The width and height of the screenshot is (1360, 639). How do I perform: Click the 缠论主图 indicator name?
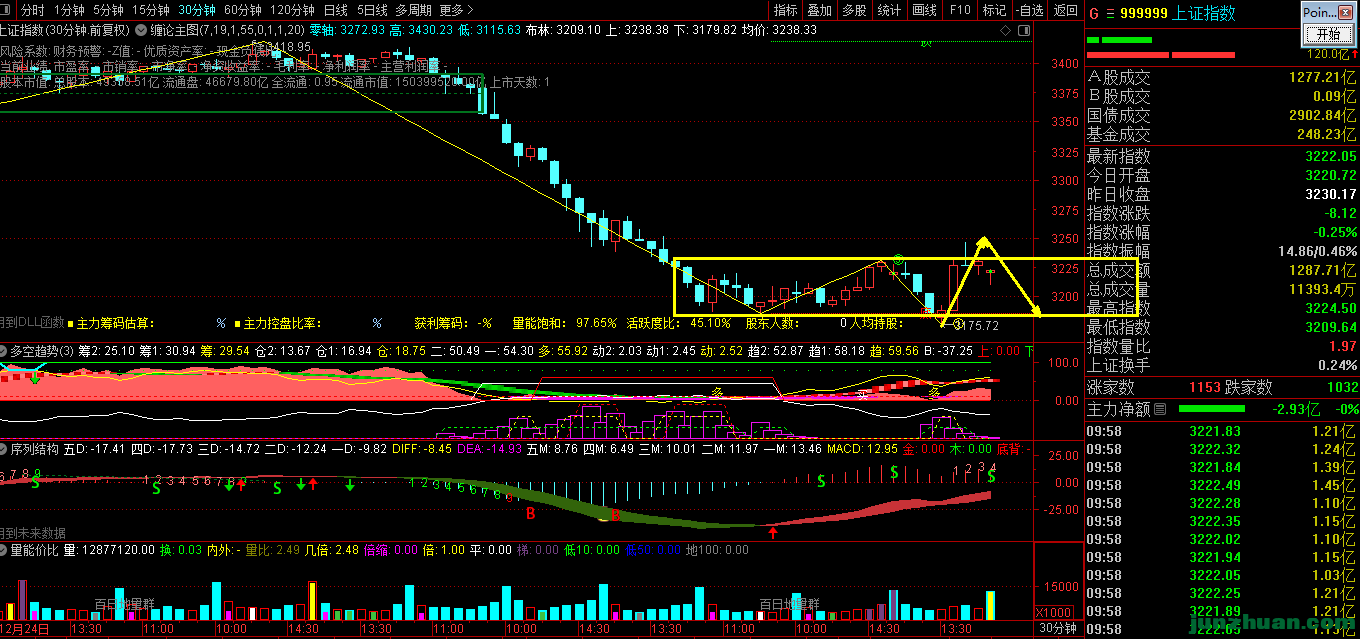tap(173, 30)
